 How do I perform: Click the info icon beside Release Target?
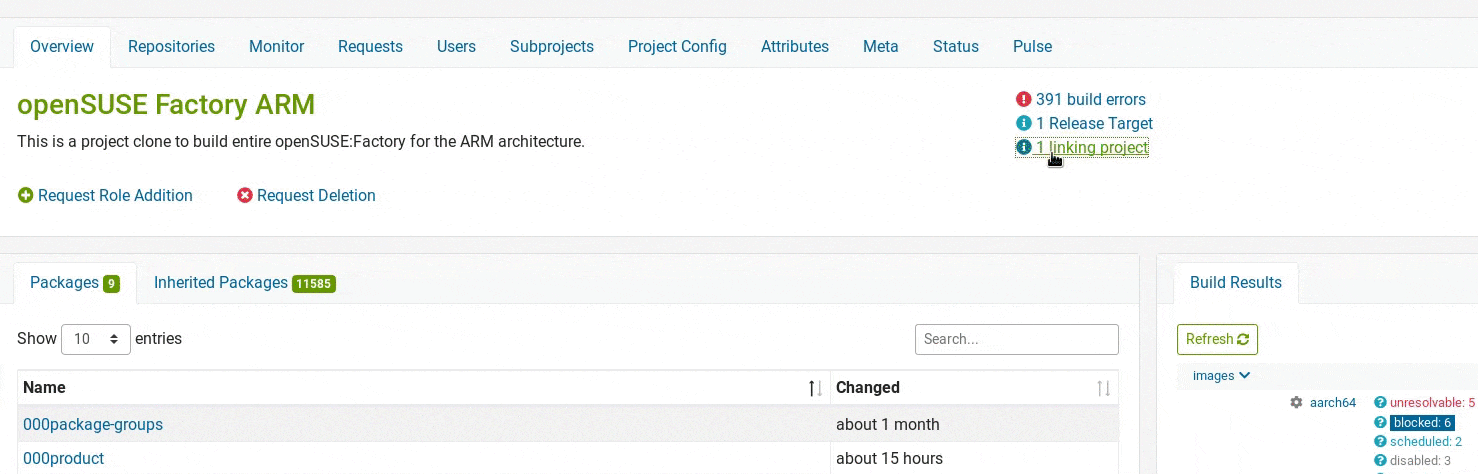pos(1023,123)
